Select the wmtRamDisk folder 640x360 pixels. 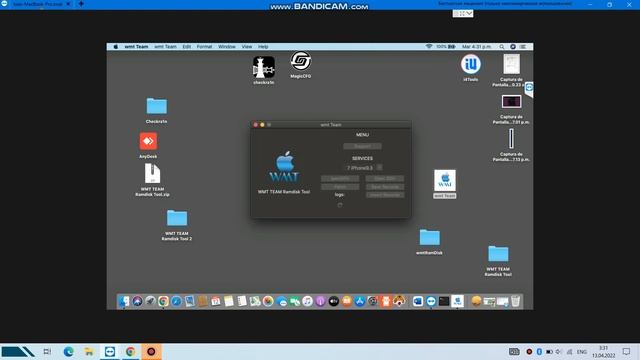tap(429, 238)
